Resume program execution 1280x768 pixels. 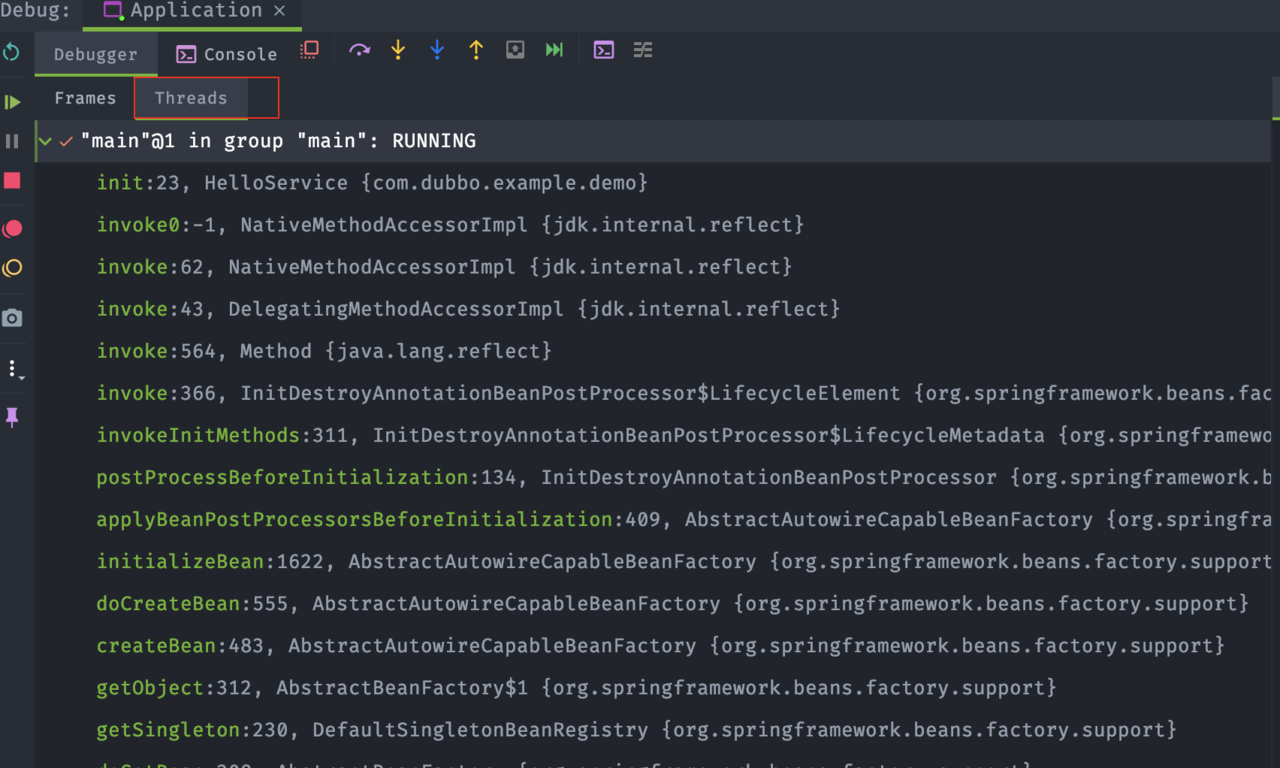(12, 102)
